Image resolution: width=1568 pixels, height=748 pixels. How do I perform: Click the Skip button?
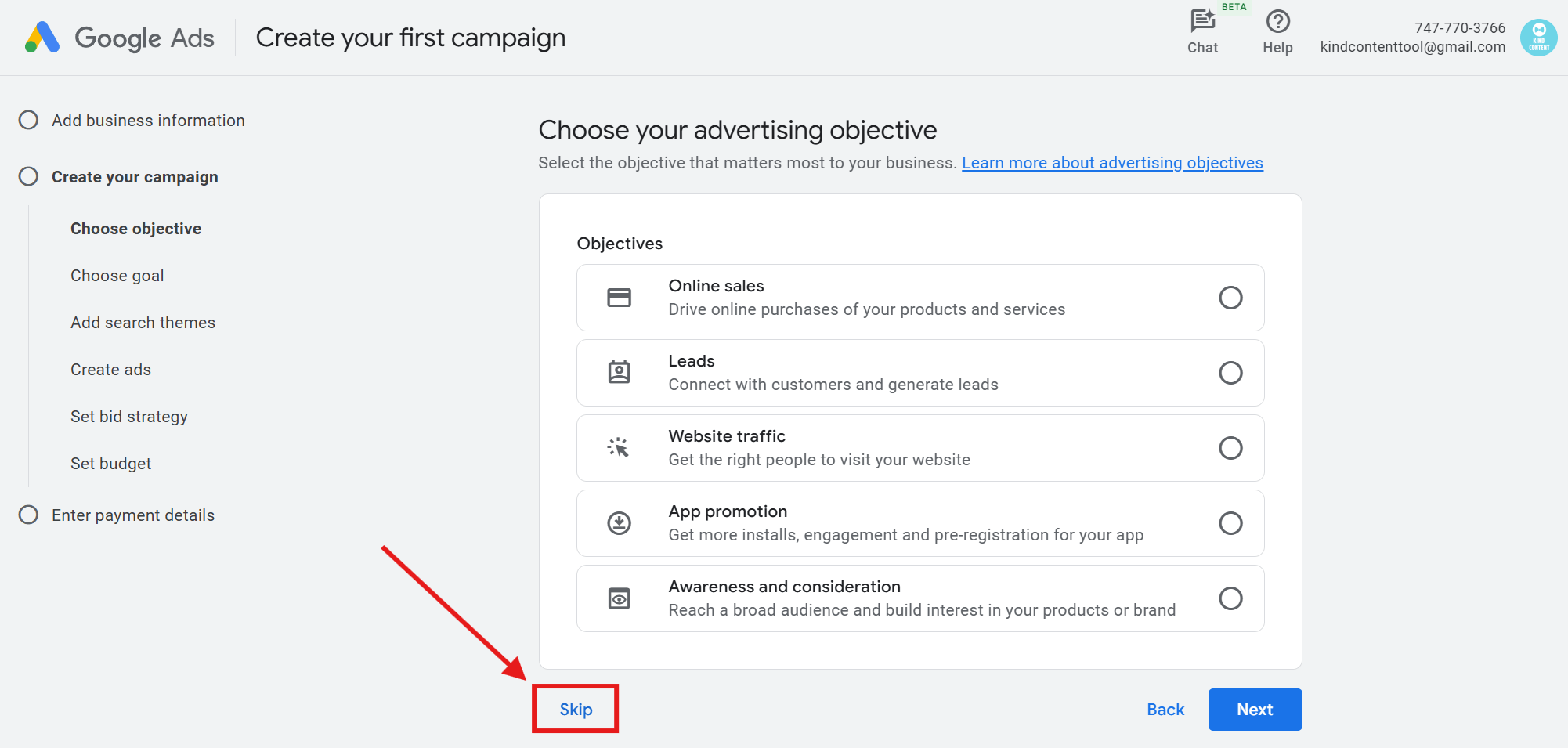[x=576, y=710]
